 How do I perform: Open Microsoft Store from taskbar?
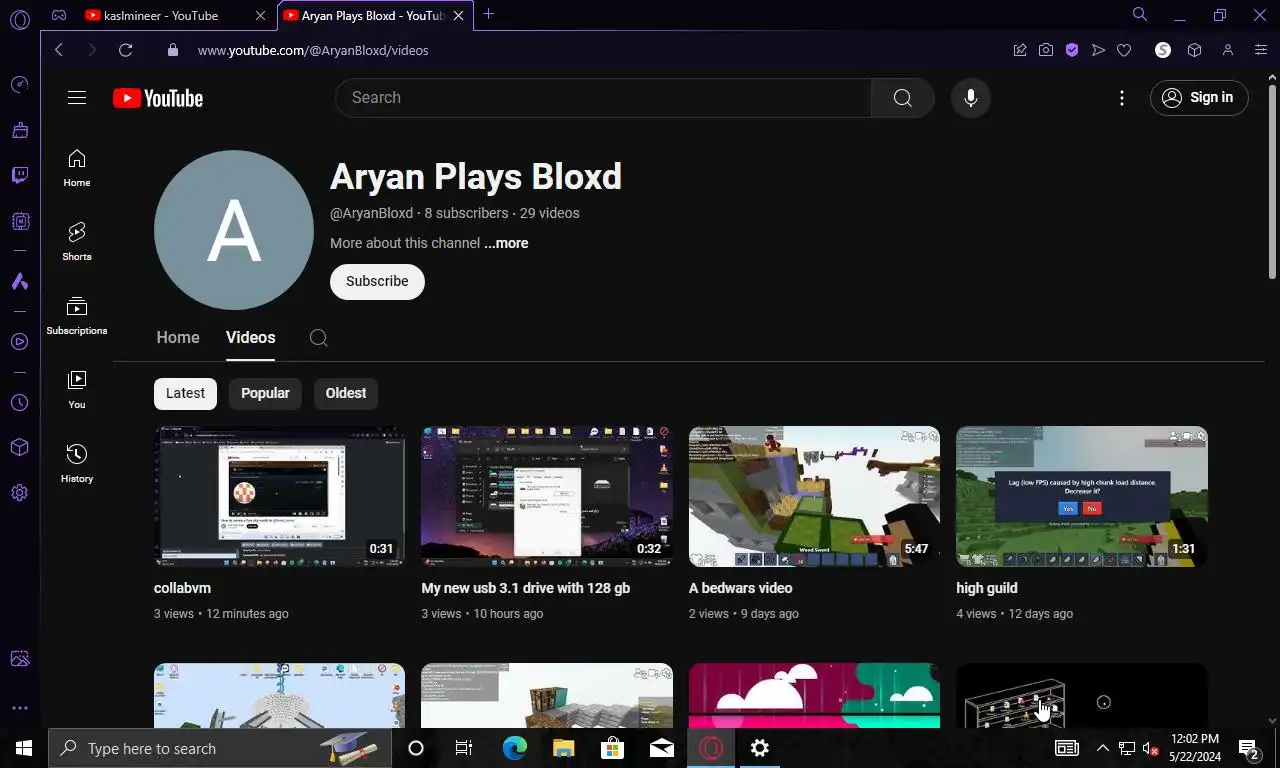612,748
